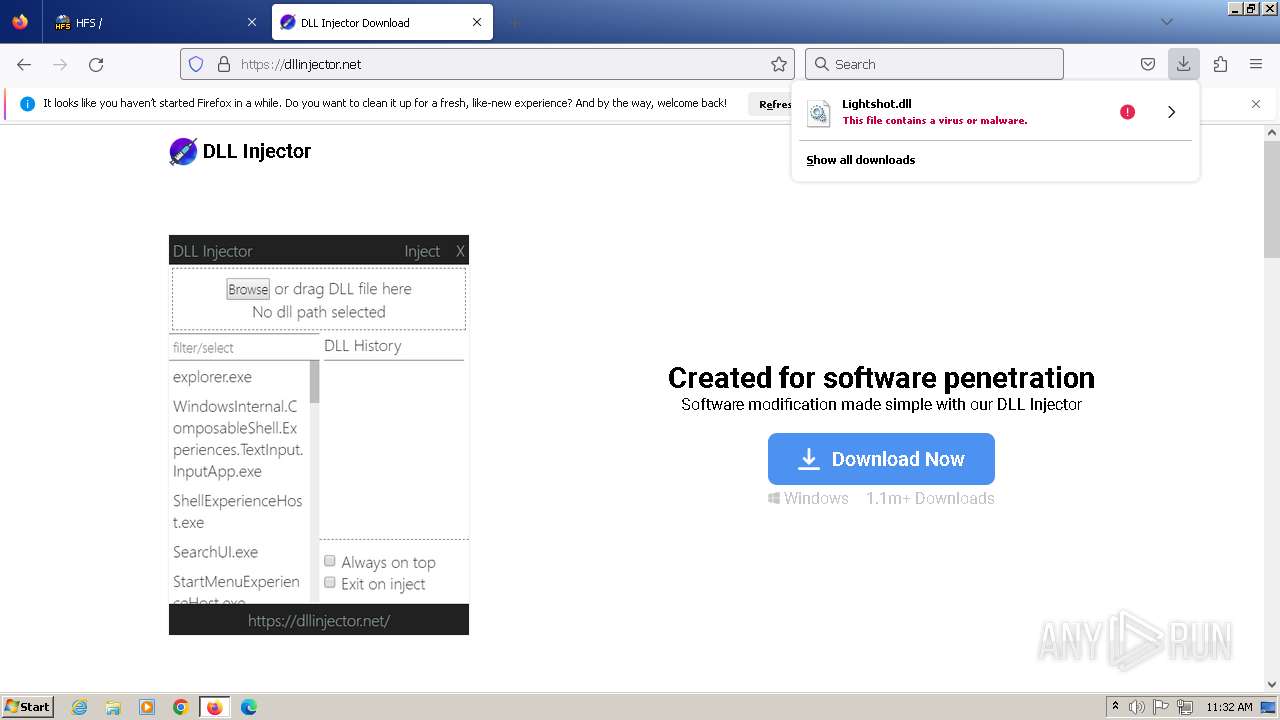Image resolution: width=1280 pixels, height=720 pixels.
Task: Click the Browse button
Action: point(248,289)
